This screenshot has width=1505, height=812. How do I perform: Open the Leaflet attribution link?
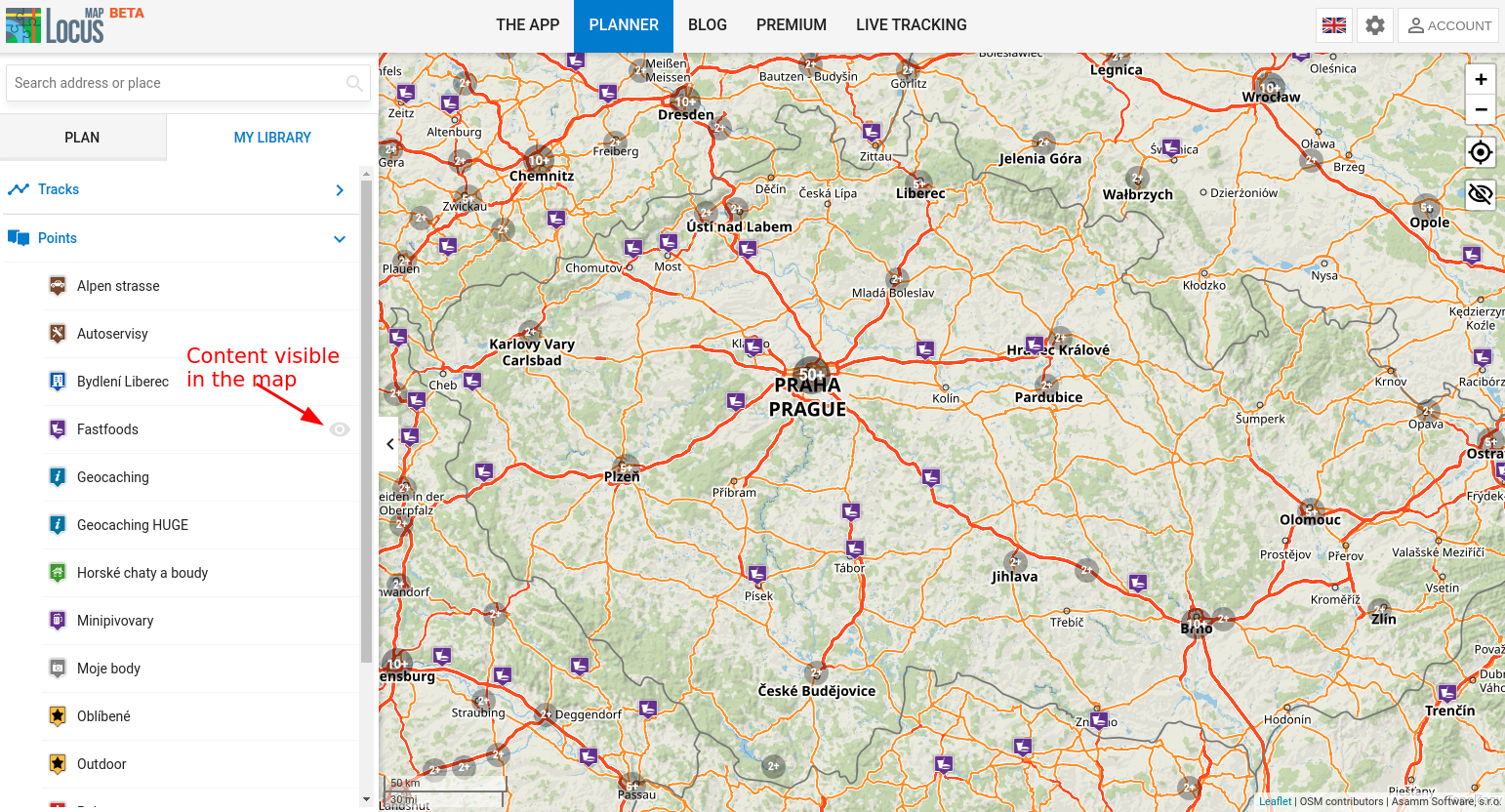tap(1275, 801)
